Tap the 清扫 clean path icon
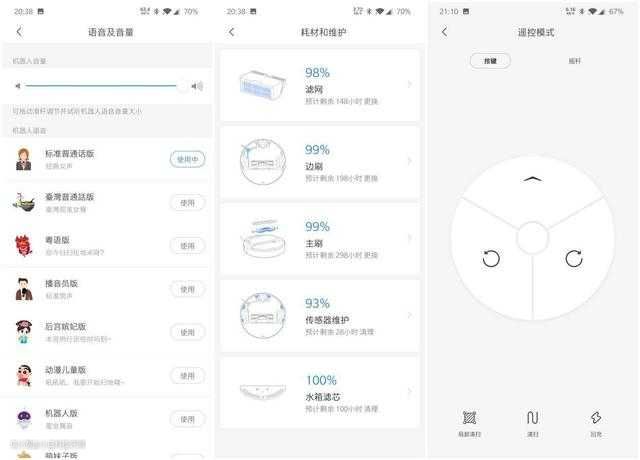The image size is (640, 460). tap(532, 418)
